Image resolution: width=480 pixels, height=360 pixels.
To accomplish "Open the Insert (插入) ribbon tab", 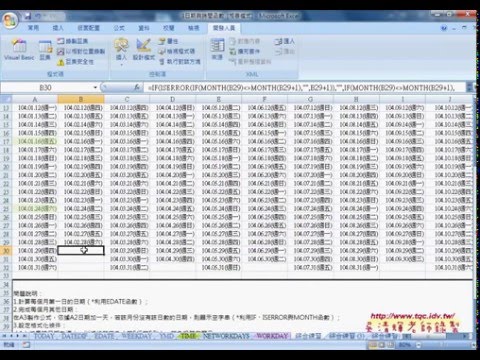I will (x=58, y=28).
